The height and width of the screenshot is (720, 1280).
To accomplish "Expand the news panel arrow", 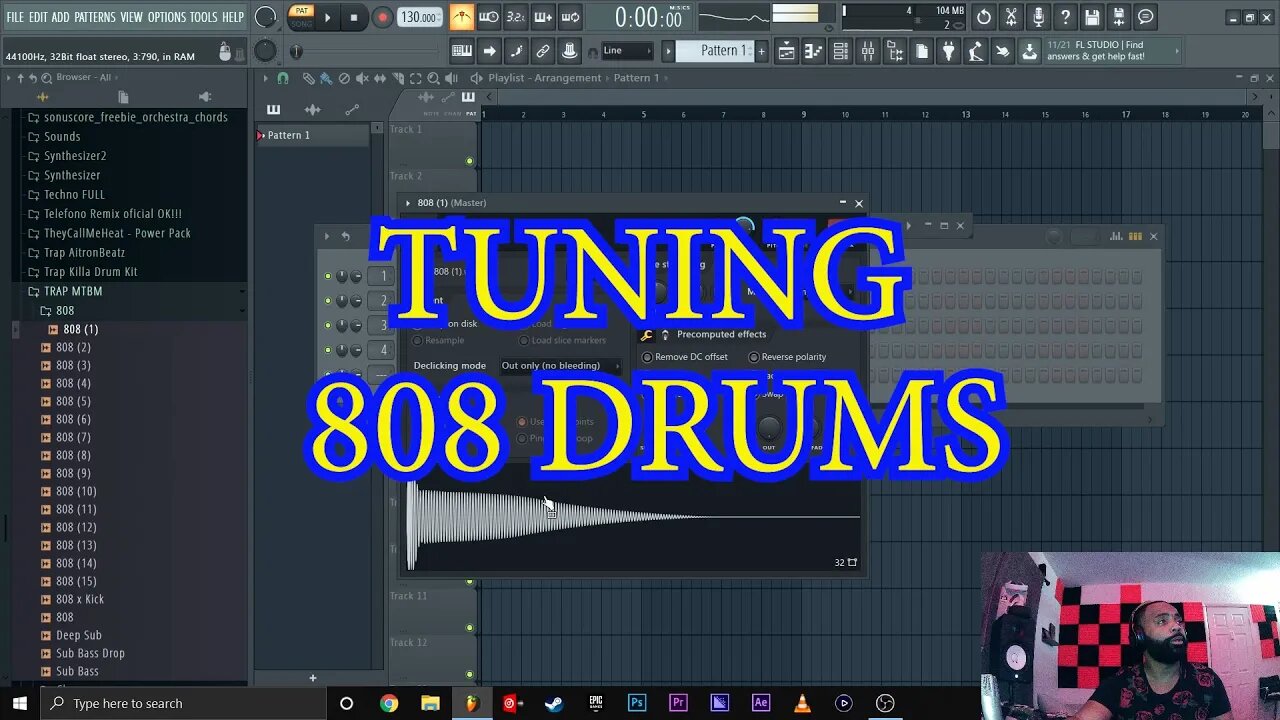I will (x=1176, y=51).
